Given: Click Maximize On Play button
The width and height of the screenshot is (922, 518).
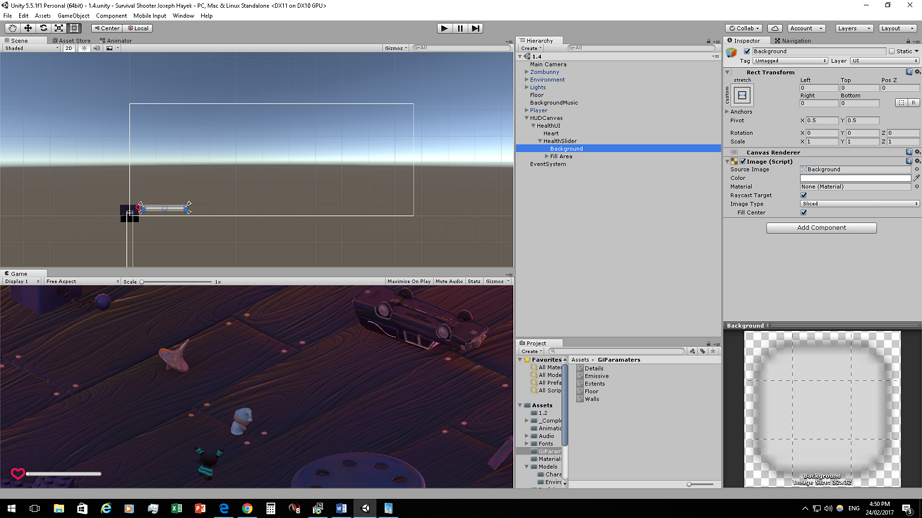Looking at the screenshot, I should coord(408,282).
